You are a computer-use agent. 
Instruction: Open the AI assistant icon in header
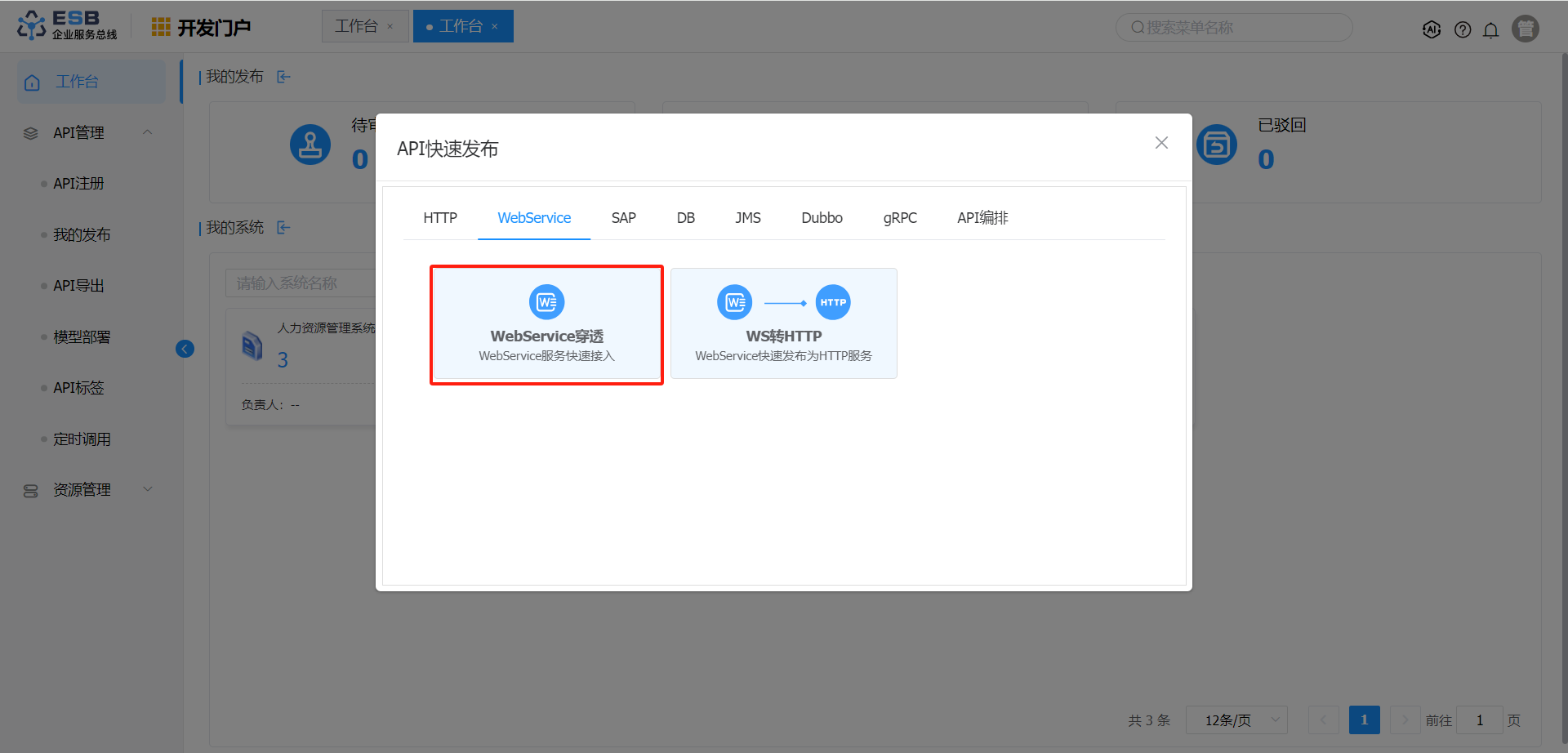pos(1432,29)
